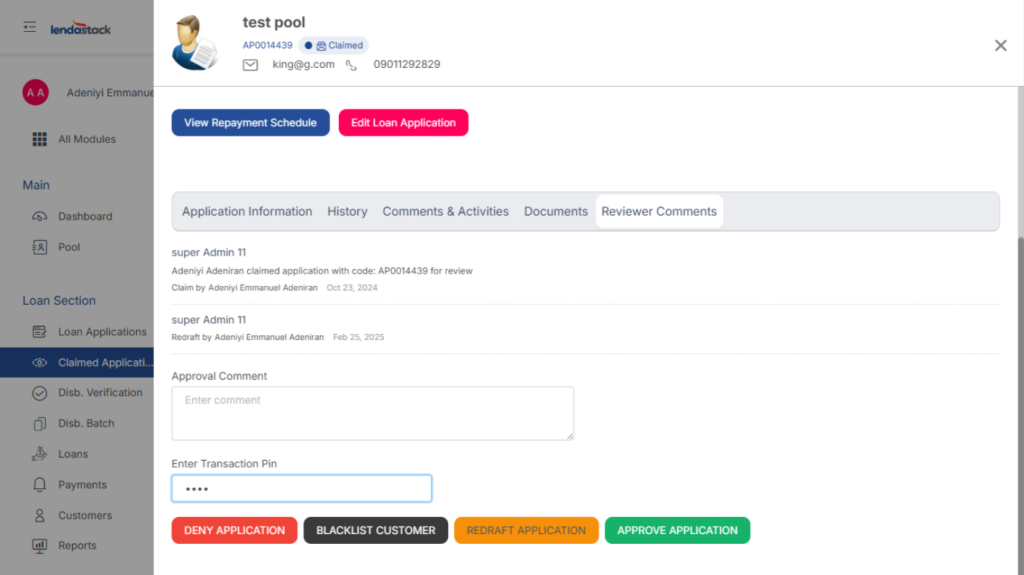Switch to the Application Information tab
Screen dimensions: 1024x575
pos(247,212)
